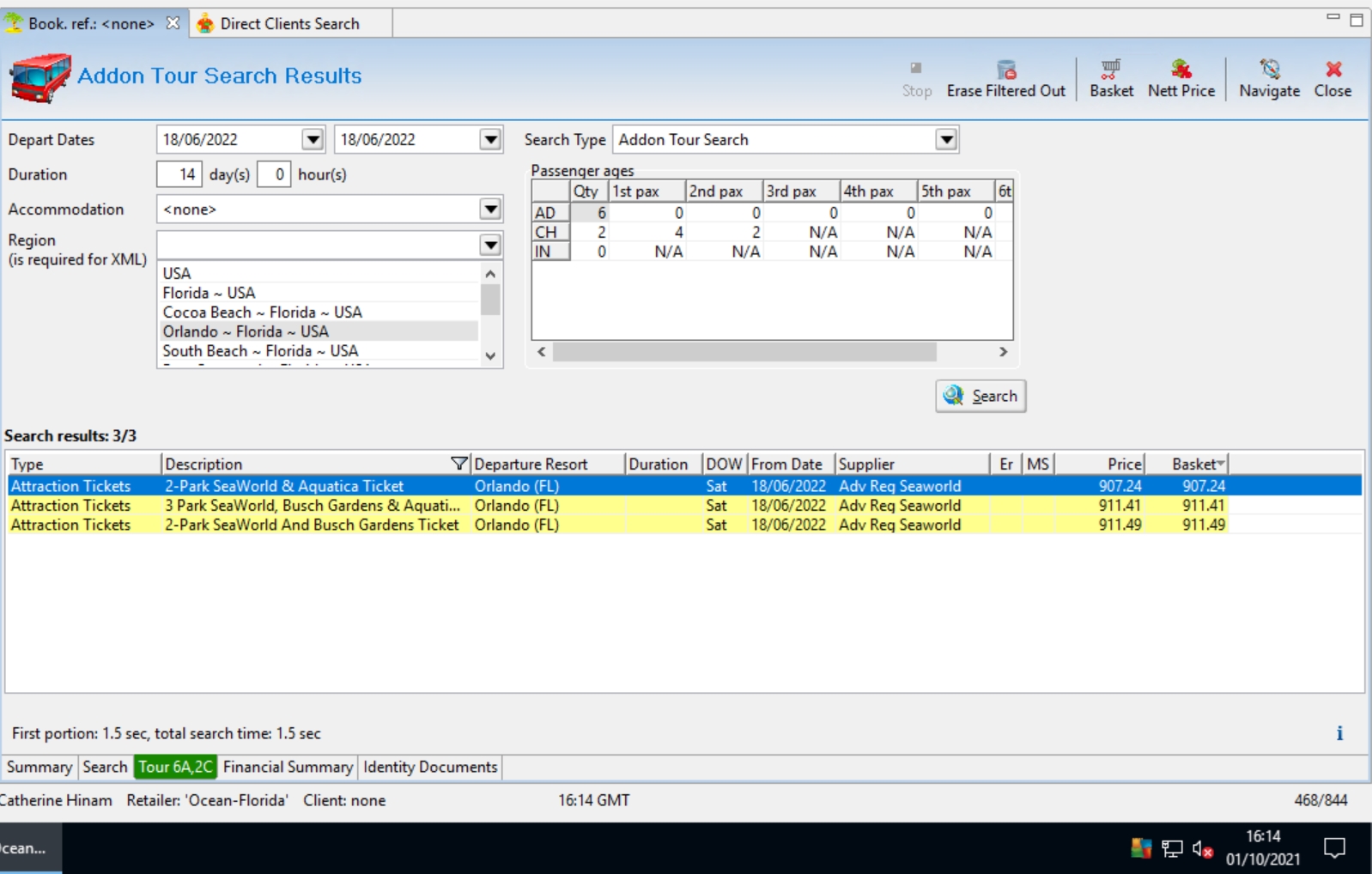Expand the Search Type dropdown
The height and width of the screenshot is (874, 1372).
coord(946,139)
